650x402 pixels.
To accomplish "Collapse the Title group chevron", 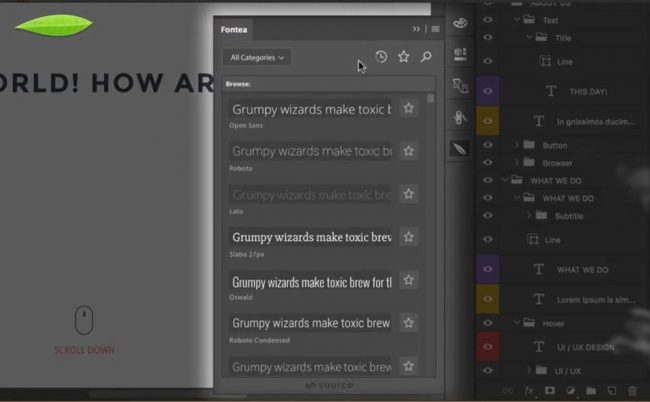I will pos(529,37).
